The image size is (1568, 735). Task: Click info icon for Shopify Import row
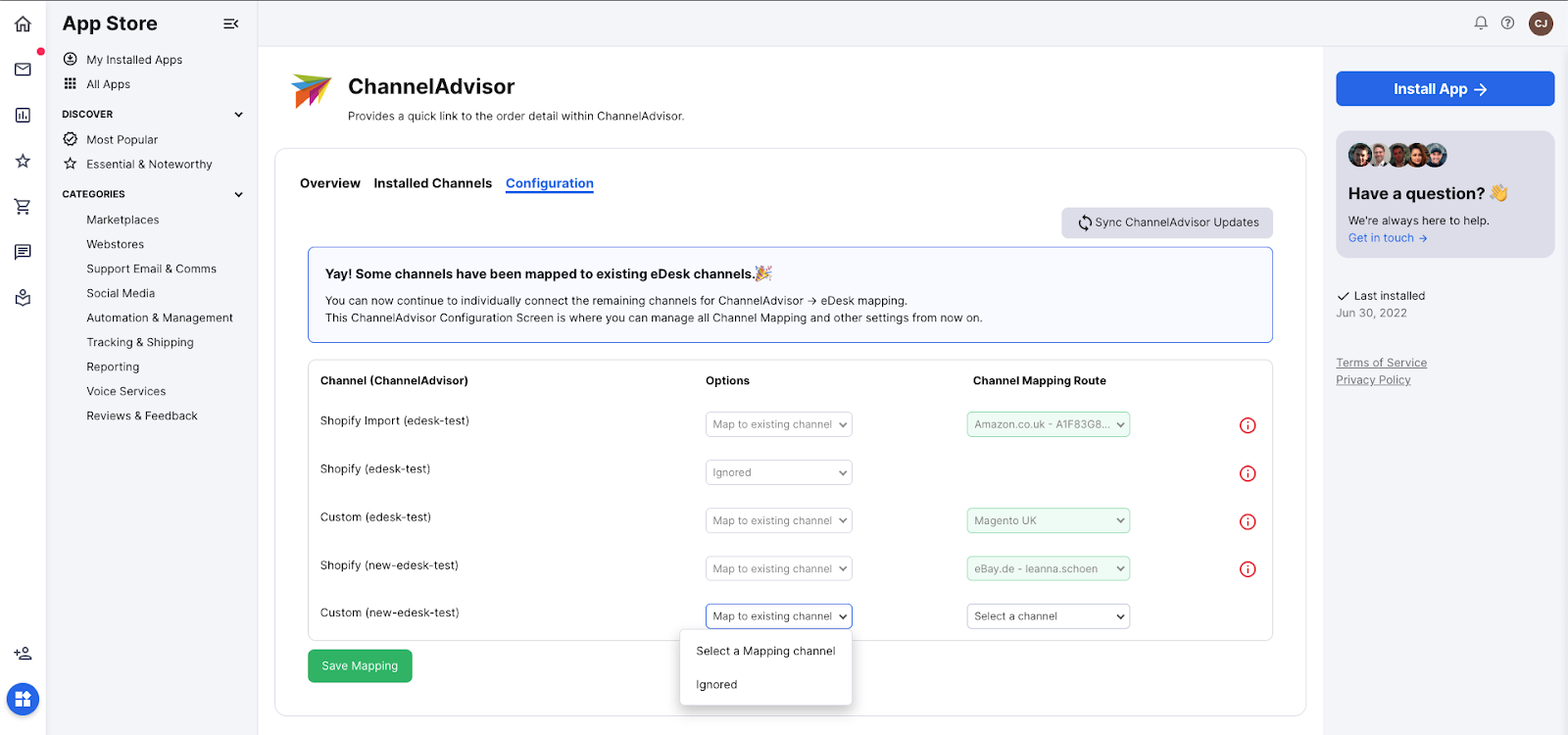[x=1248, y=425]
